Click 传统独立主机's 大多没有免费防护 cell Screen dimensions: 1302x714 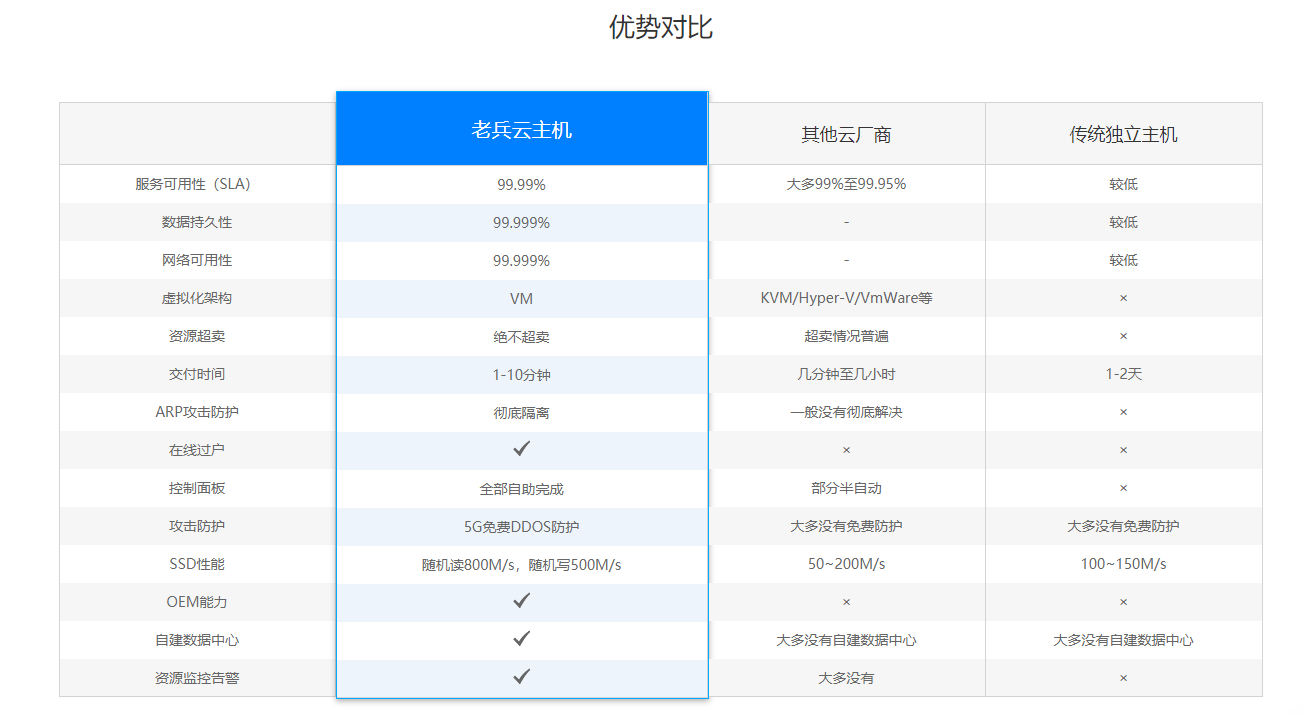coord(1123,526)
